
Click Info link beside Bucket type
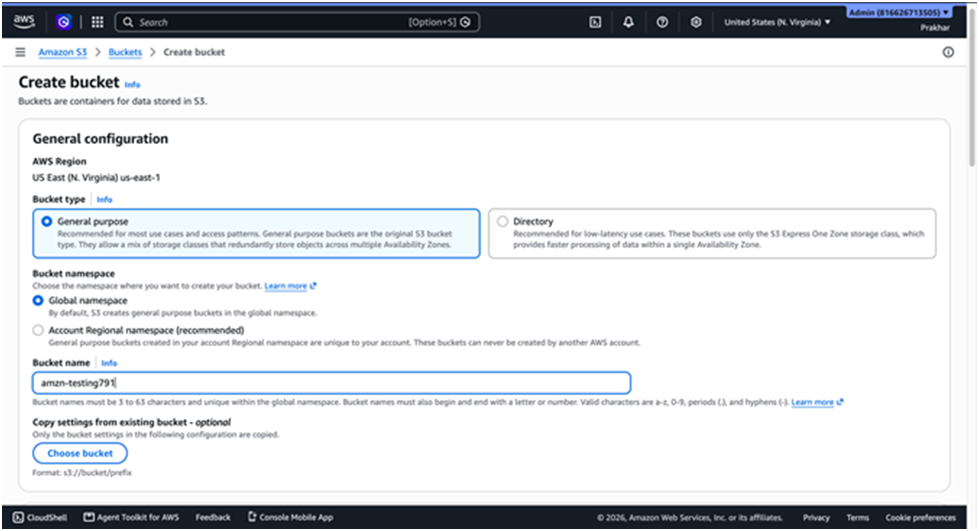(104, 199)
